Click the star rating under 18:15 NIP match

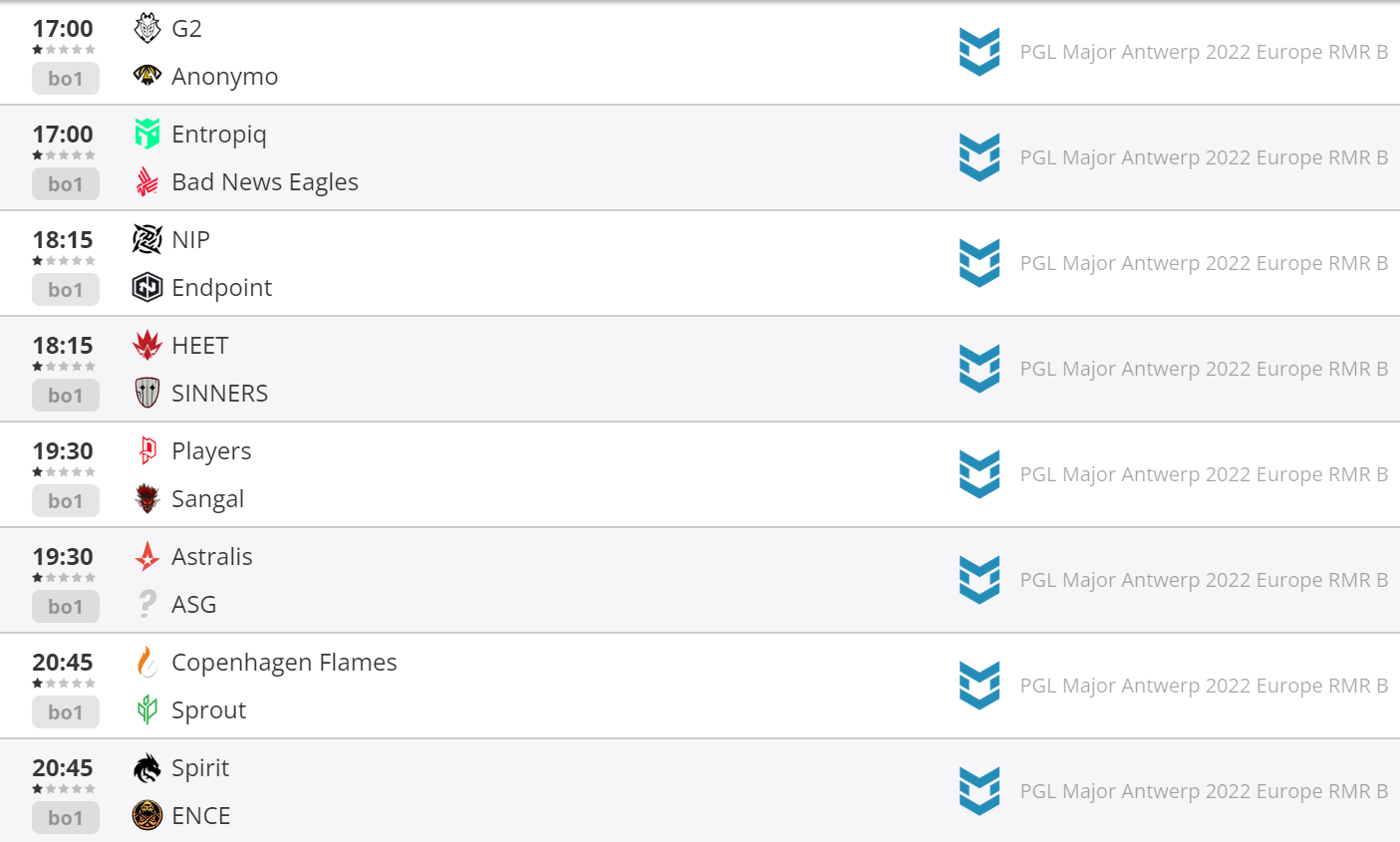[64, 261]
